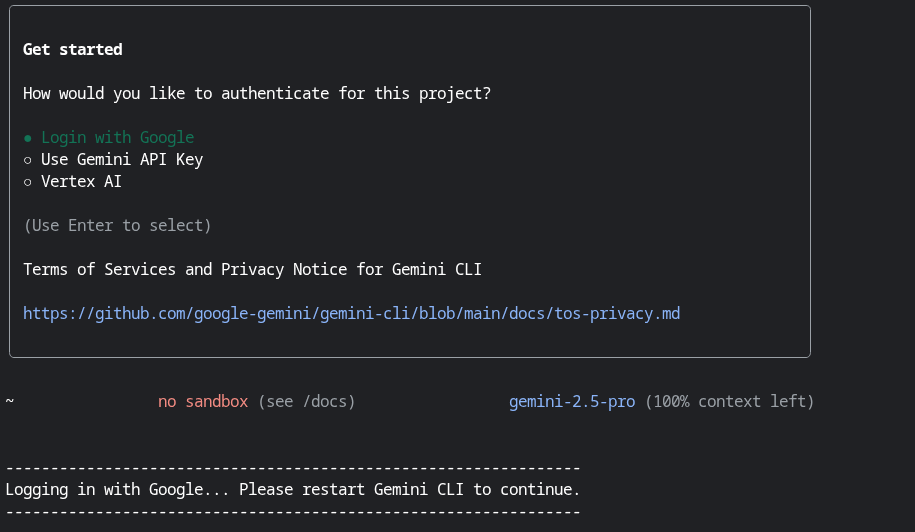Click the github.com portion of the URL
This screenshot has width=915, height=532.
(x=140, y=314)
